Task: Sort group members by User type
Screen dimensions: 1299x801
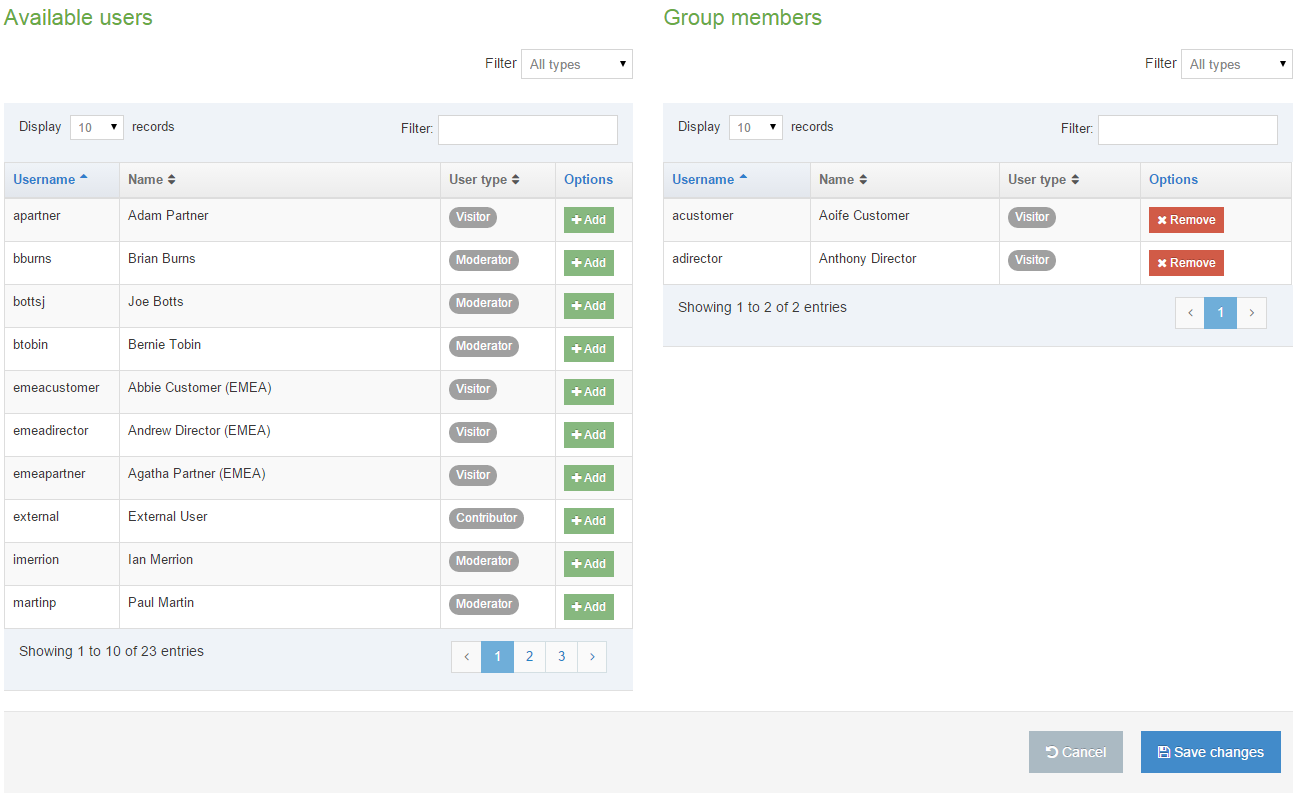Action: (1043, 180)
